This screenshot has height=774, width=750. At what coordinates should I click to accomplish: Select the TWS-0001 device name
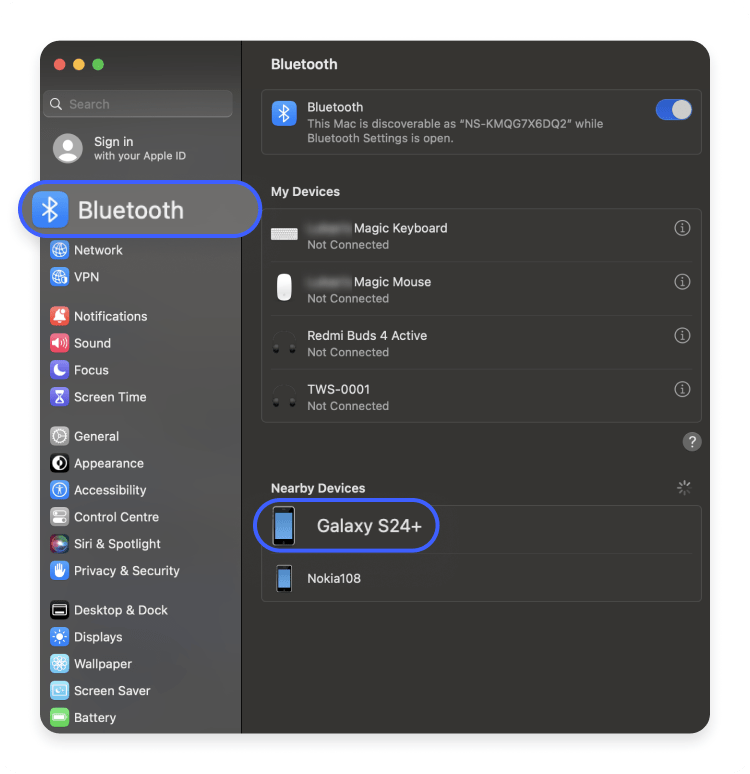338,389
